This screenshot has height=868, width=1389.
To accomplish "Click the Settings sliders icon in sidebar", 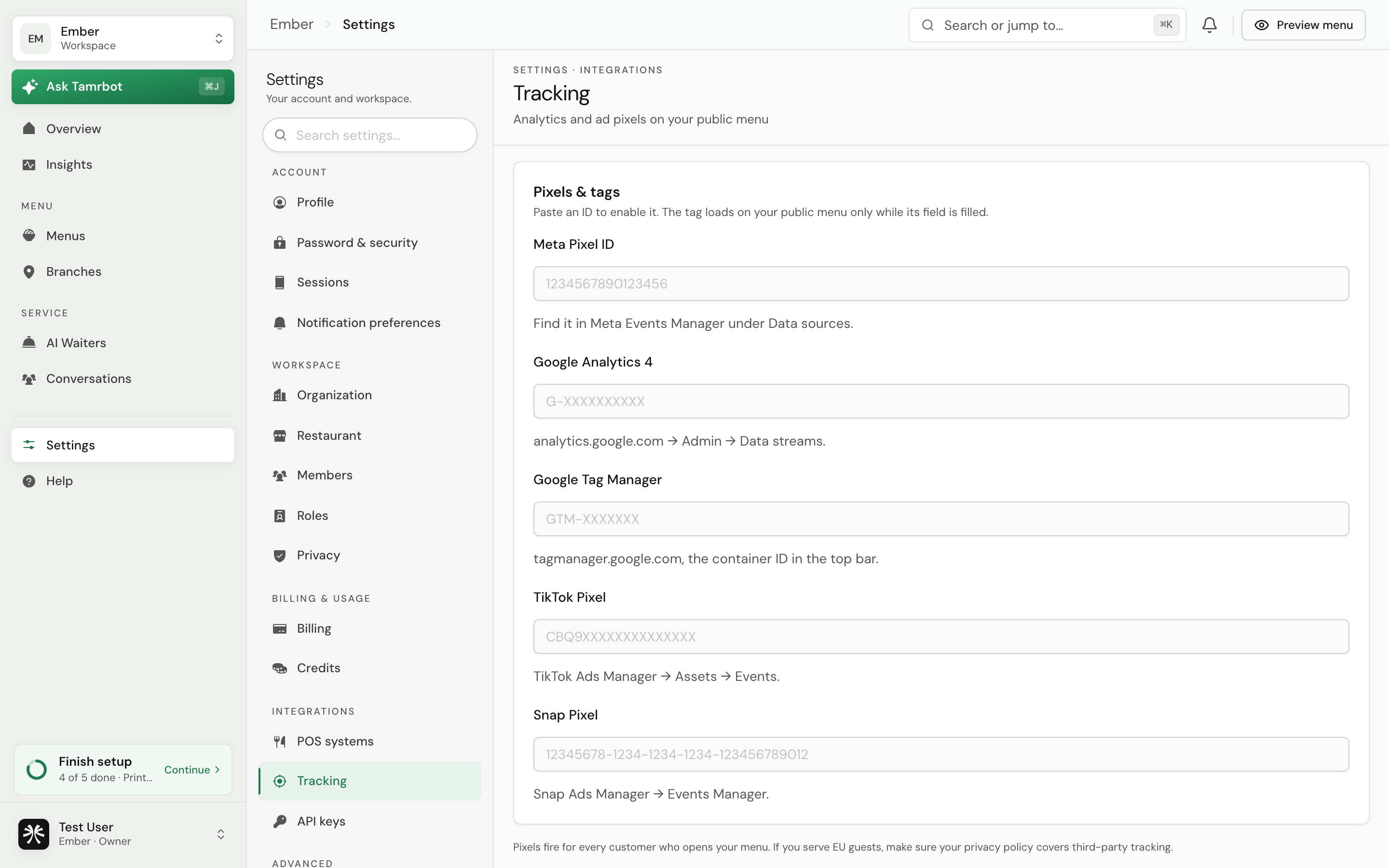I will [x=29, y=445].
